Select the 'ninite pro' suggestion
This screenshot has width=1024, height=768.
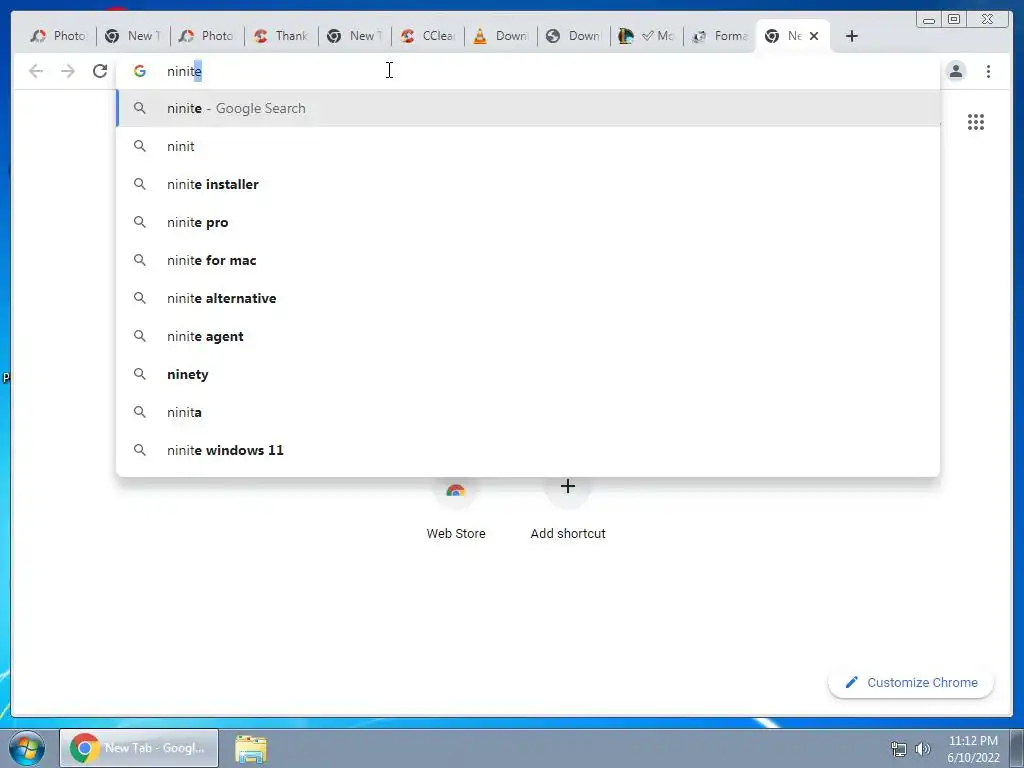point(528,222)
